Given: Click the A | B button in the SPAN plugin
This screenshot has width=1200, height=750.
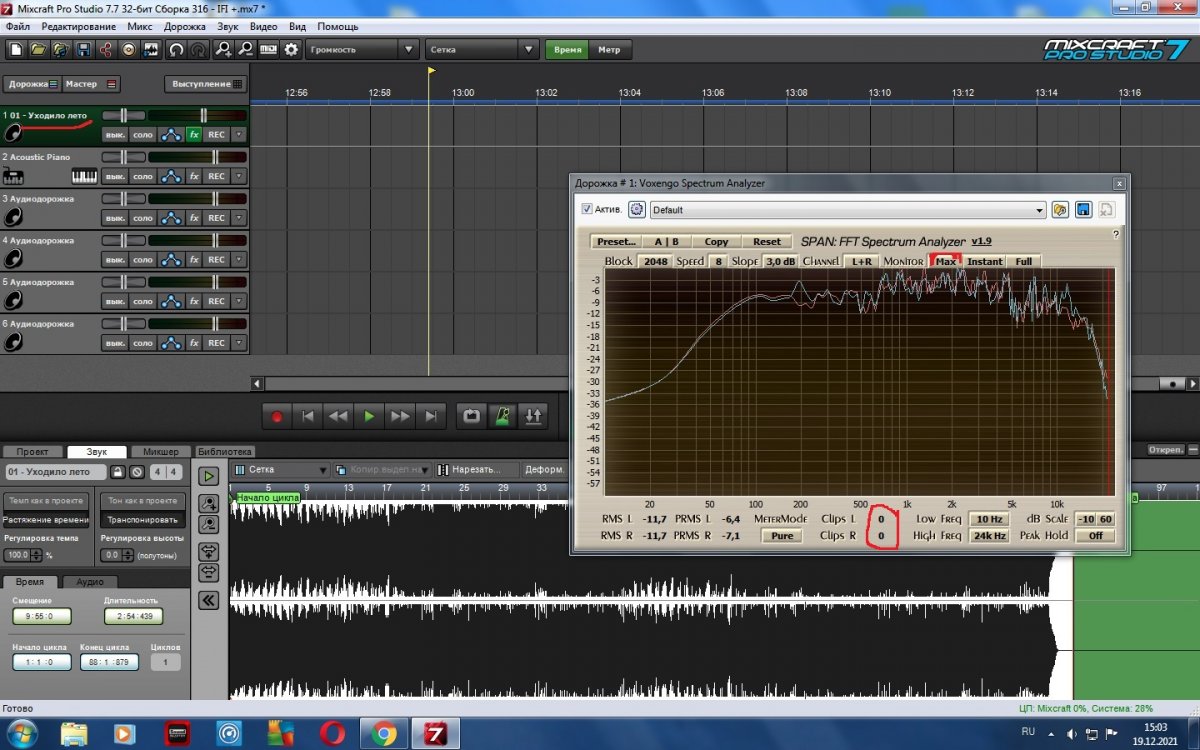Looking at the screenshot, I should pyautogui.click(x=666, y=241).
